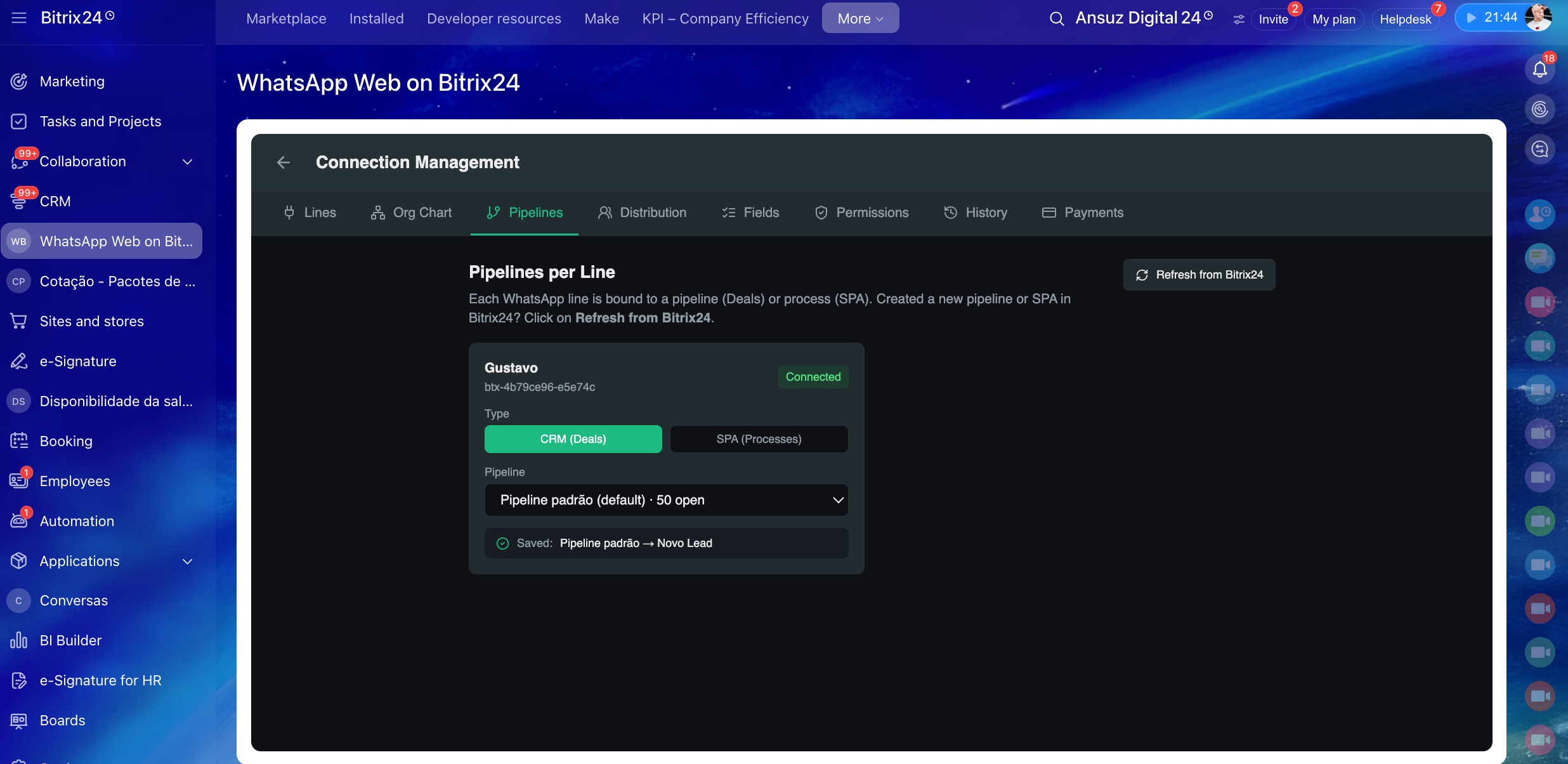Open KPI – Company Efficiency item

[x=726, y=18]
